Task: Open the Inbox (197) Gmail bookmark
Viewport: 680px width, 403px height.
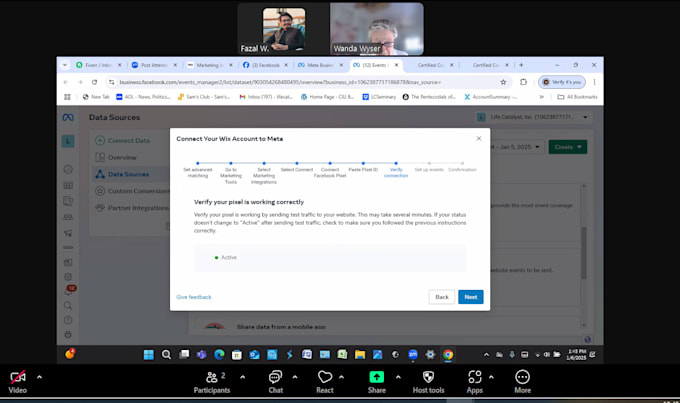Action: [x=266, y=97]
